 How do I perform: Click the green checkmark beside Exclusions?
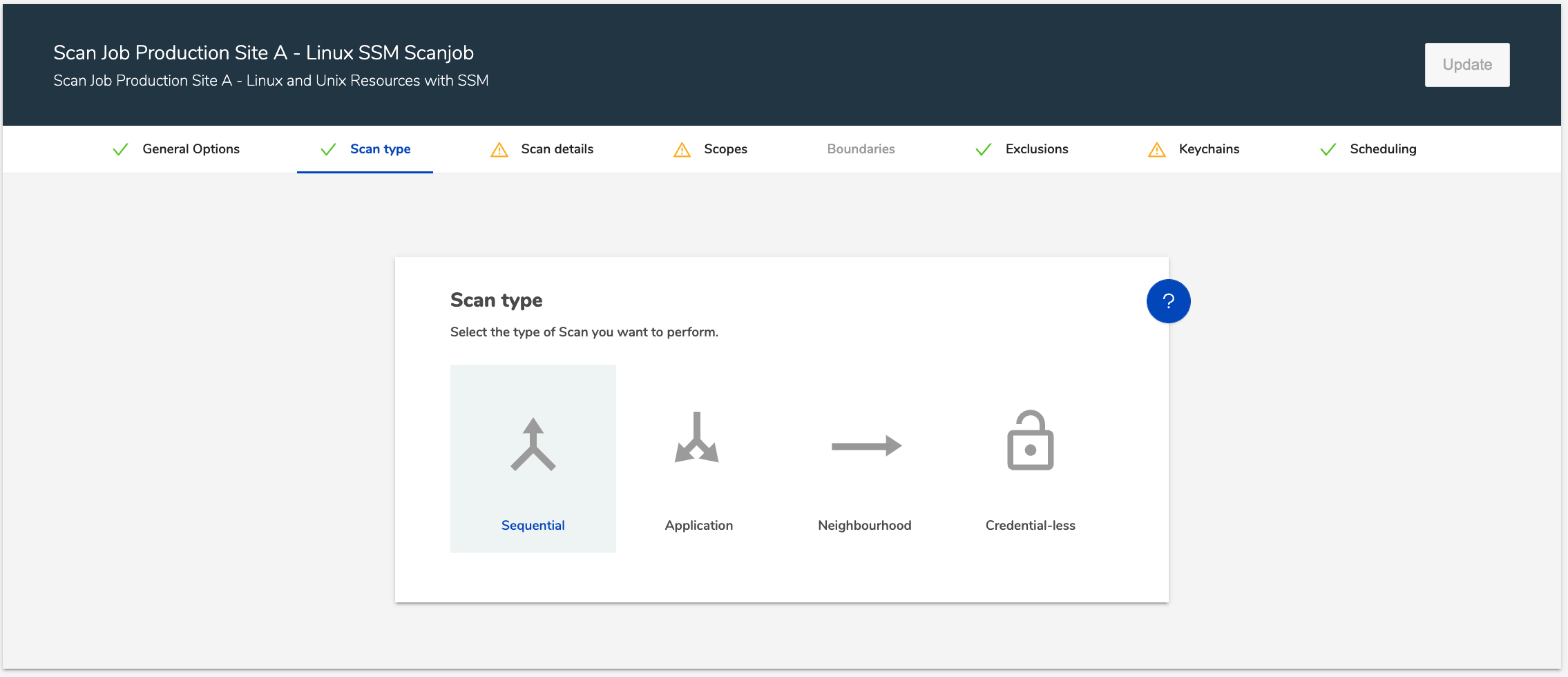click(x=984, y=149)
